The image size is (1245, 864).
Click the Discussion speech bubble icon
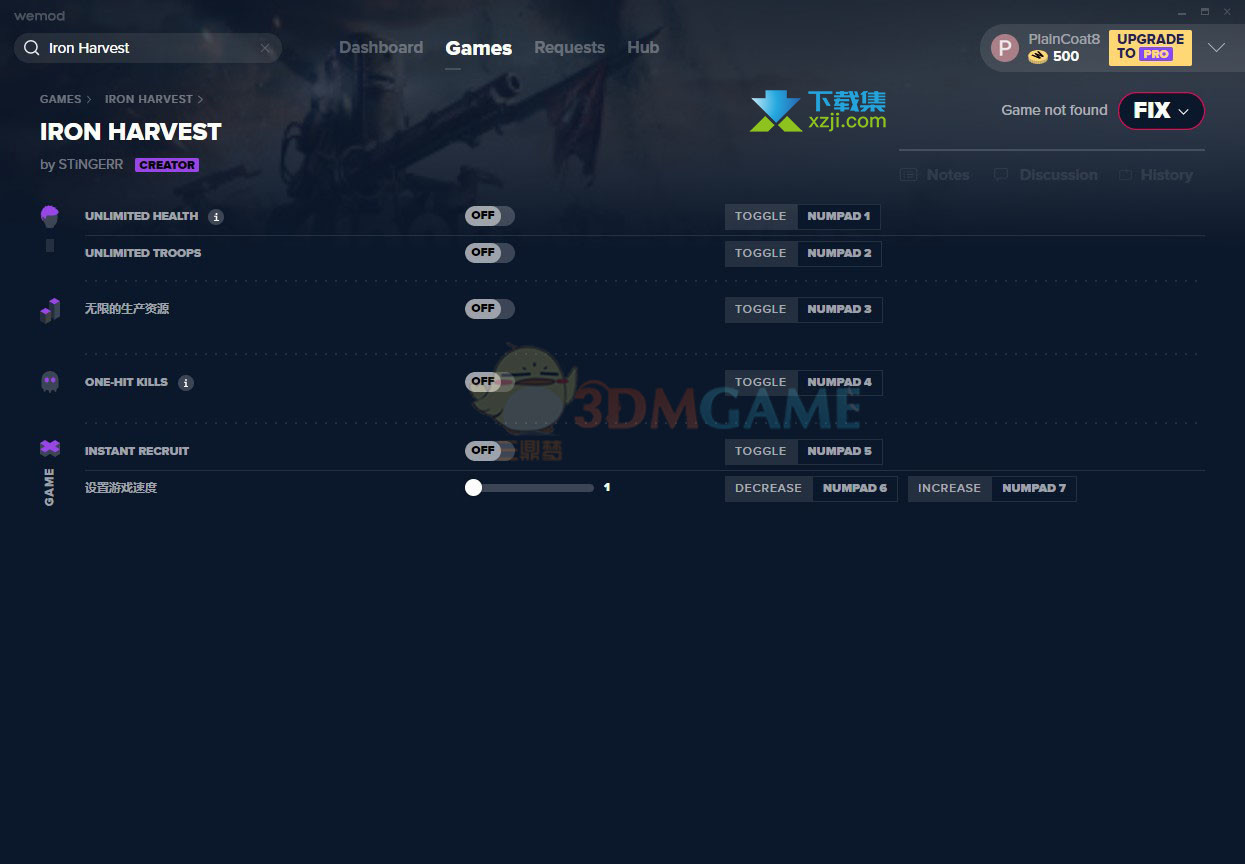[x=1001, y=175]
